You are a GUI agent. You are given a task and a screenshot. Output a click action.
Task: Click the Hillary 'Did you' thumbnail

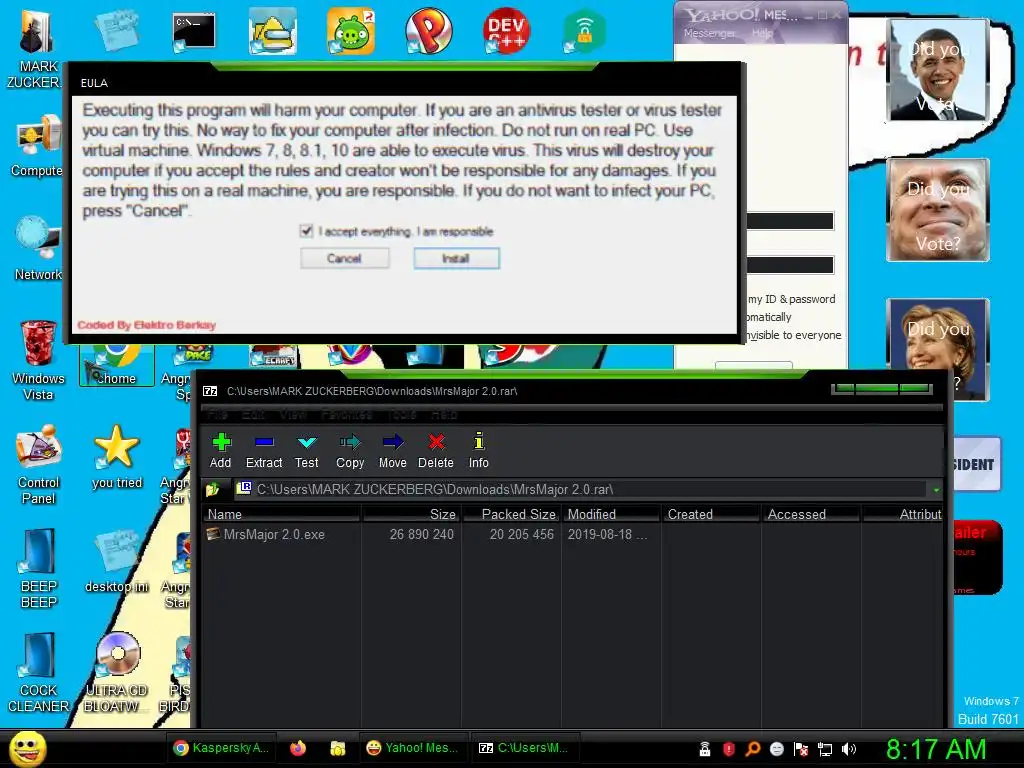(x=938, y=349)
